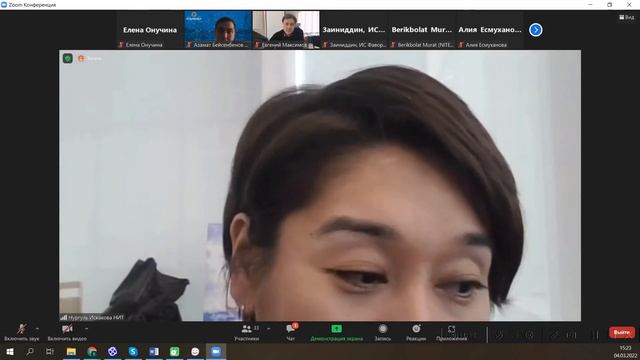The image size is (640, 360).
Task: Open video options arrow beside Включить видео
Action: (86, 329)
